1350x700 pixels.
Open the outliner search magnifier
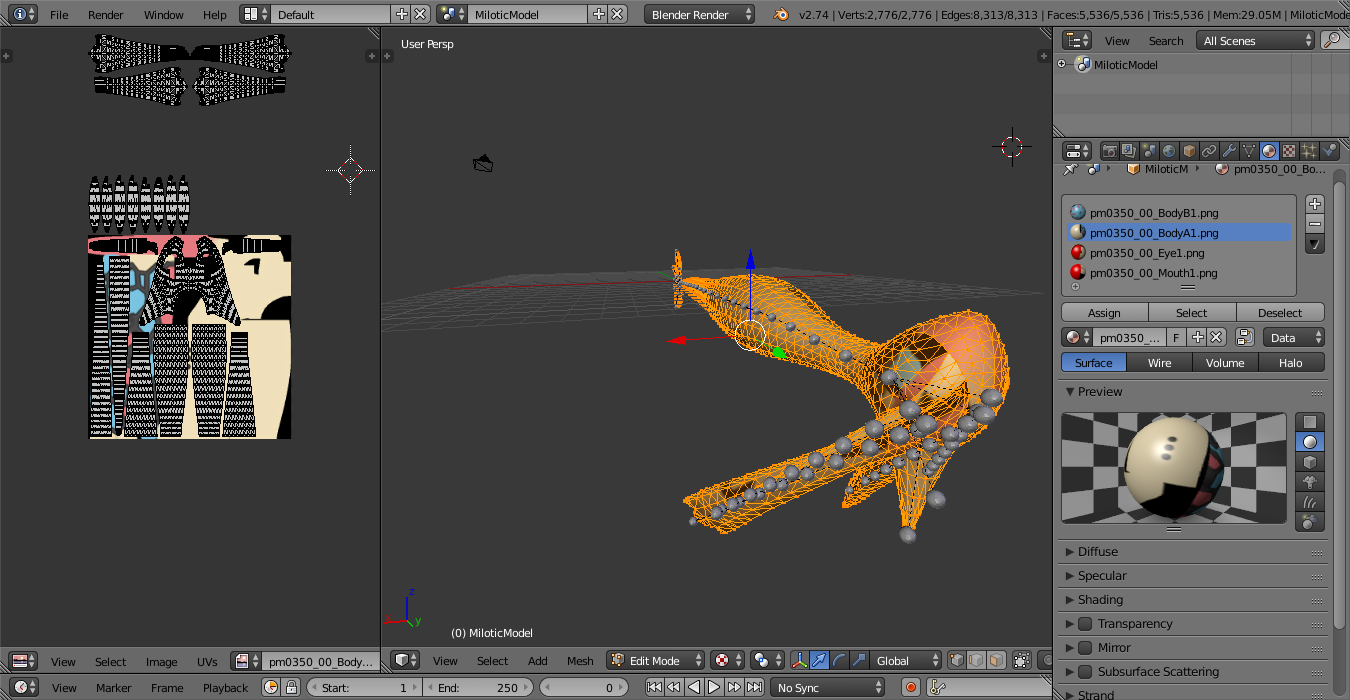1333,40
